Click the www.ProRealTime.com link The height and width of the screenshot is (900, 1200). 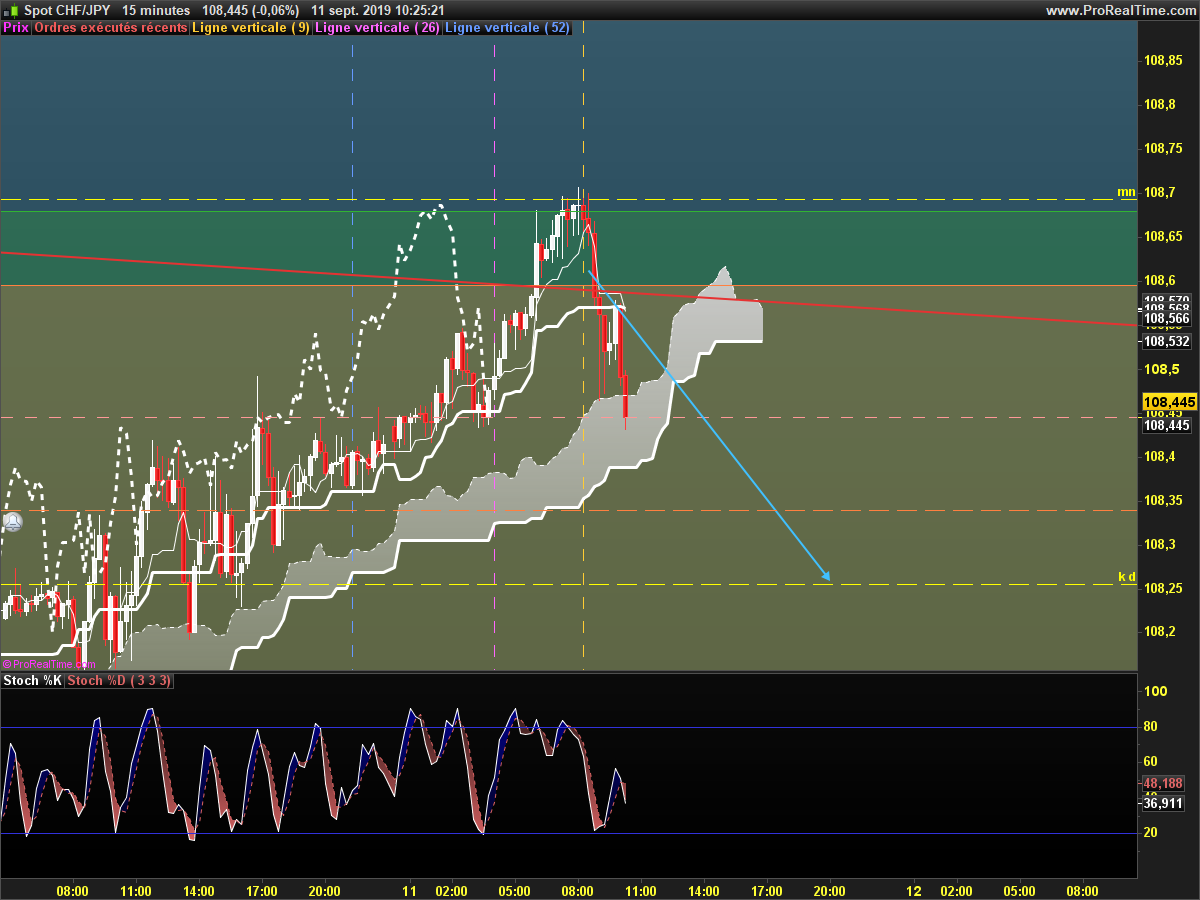[x=1119, y=10]
